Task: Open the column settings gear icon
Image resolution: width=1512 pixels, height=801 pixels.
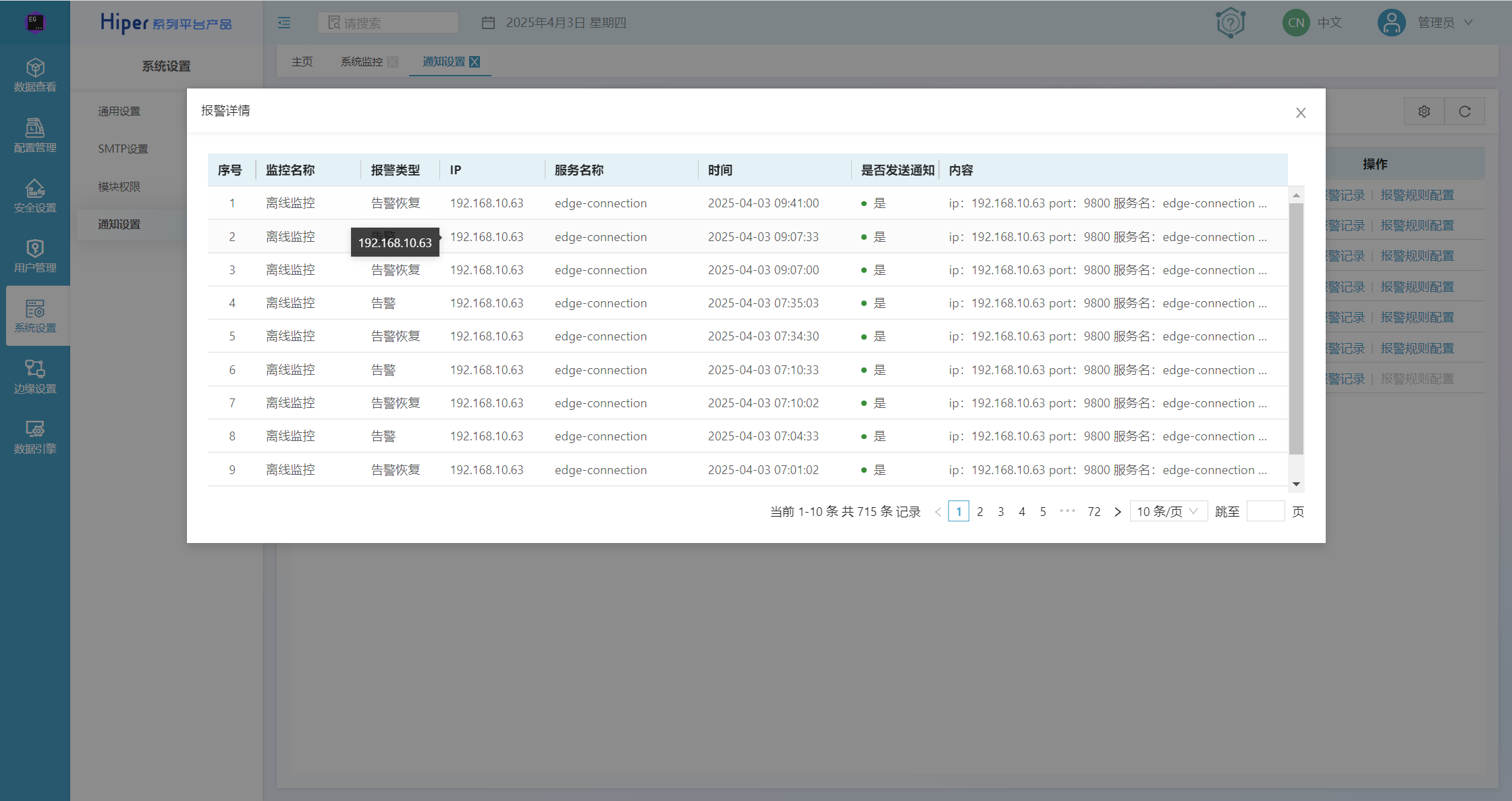Action: 1424,111
